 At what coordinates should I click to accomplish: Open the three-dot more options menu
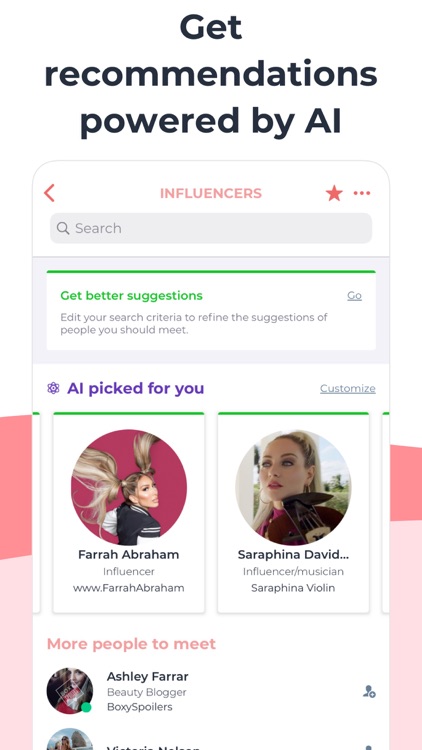coord(362,193)
